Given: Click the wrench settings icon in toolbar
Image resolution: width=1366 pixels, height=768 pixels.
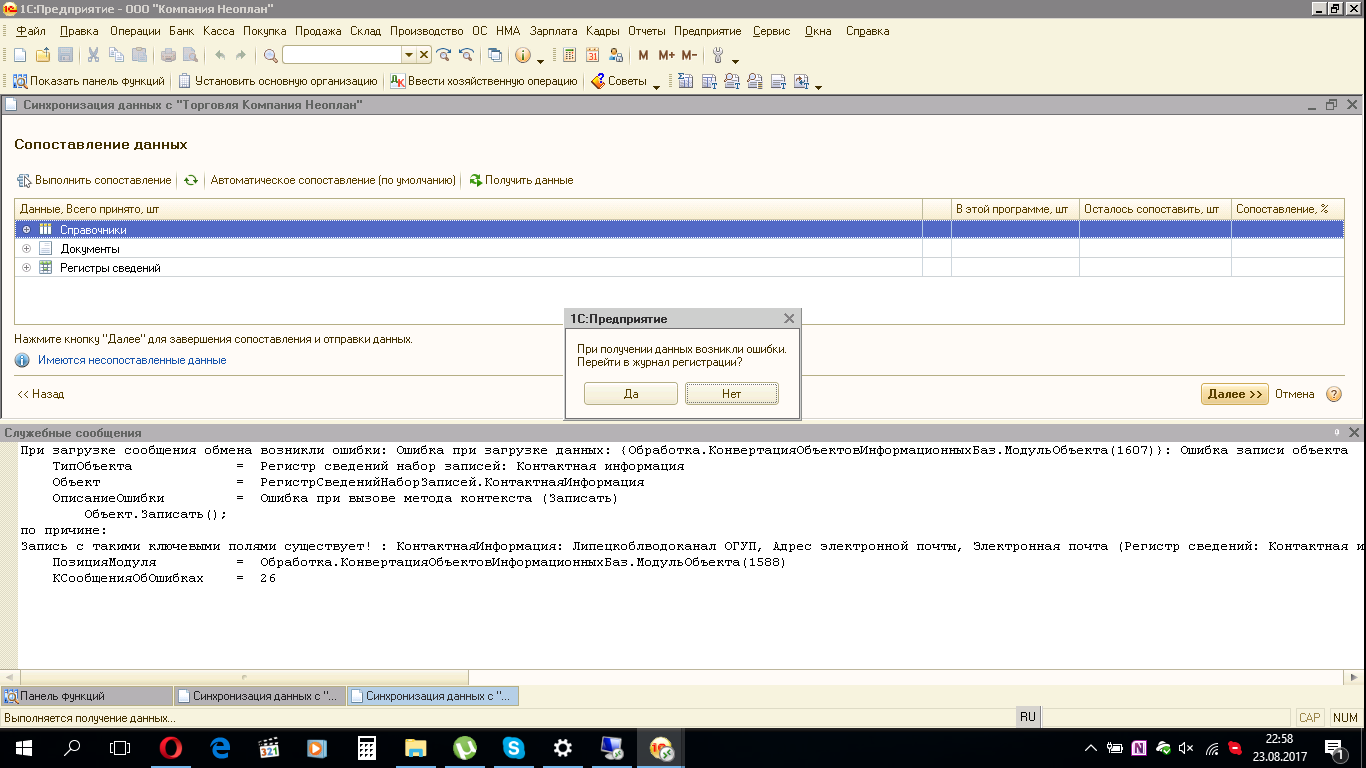Looking at the screenshot, I should coord(718,56).
